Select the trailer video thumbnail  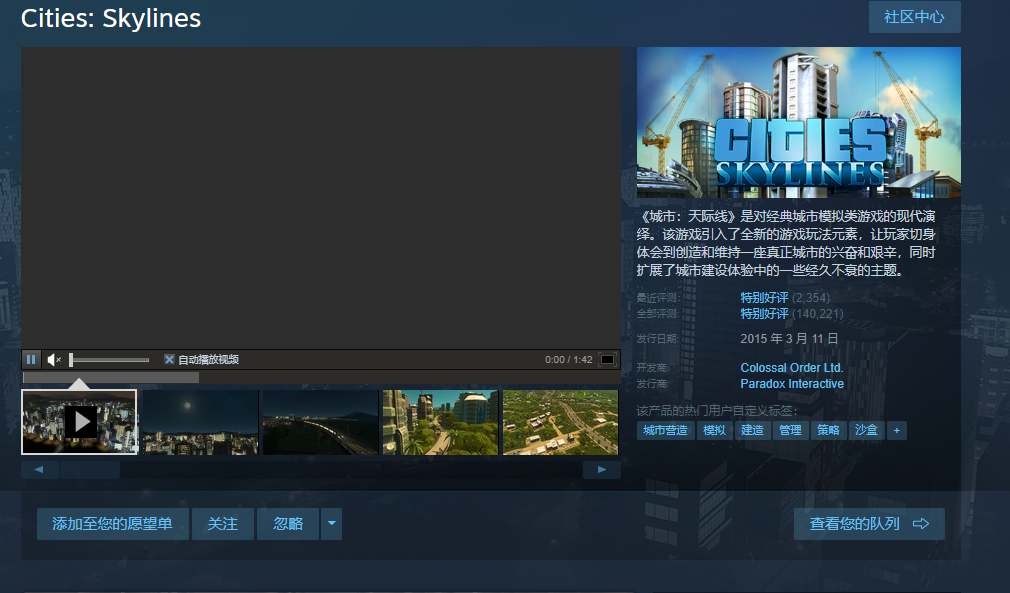[x=79, y=422]
